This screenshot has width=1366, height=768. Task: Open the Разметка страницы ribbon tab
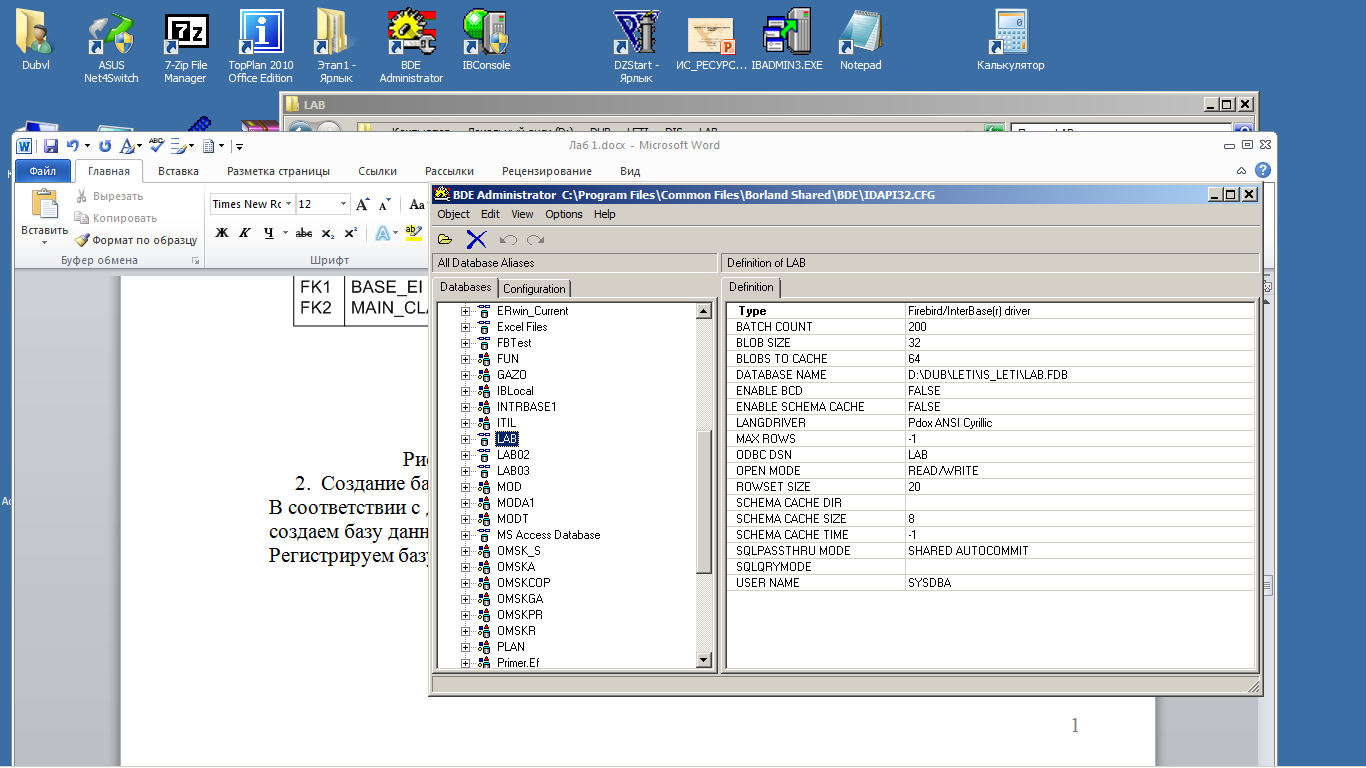(x=278, y=171)
